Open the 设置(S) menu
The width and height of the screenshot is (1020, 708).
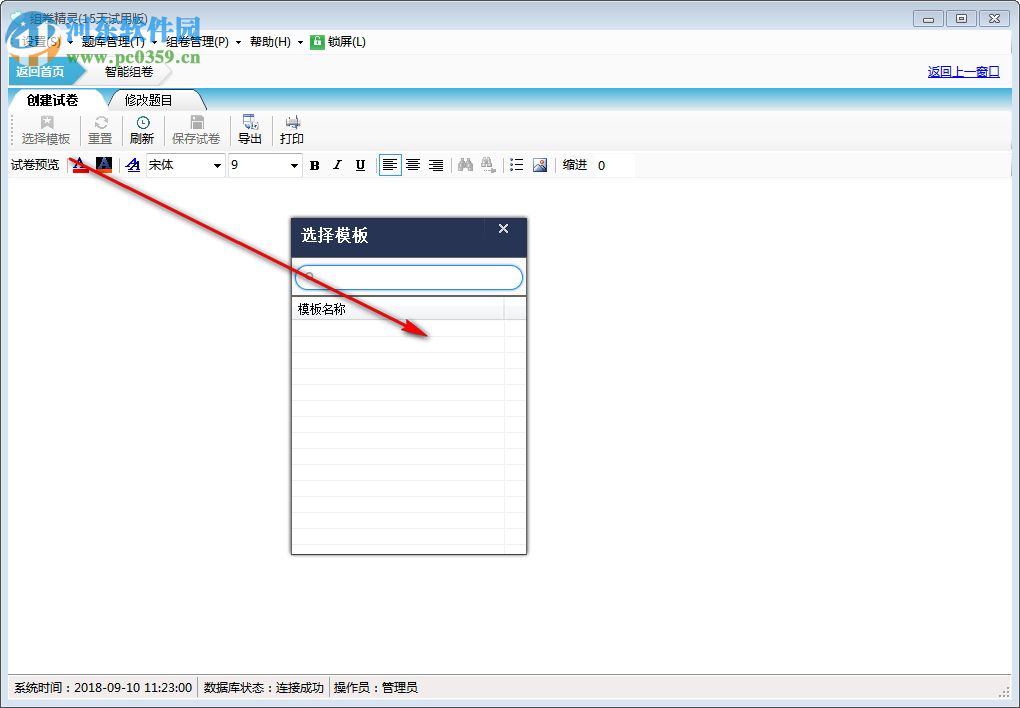[x=40, y=42]
